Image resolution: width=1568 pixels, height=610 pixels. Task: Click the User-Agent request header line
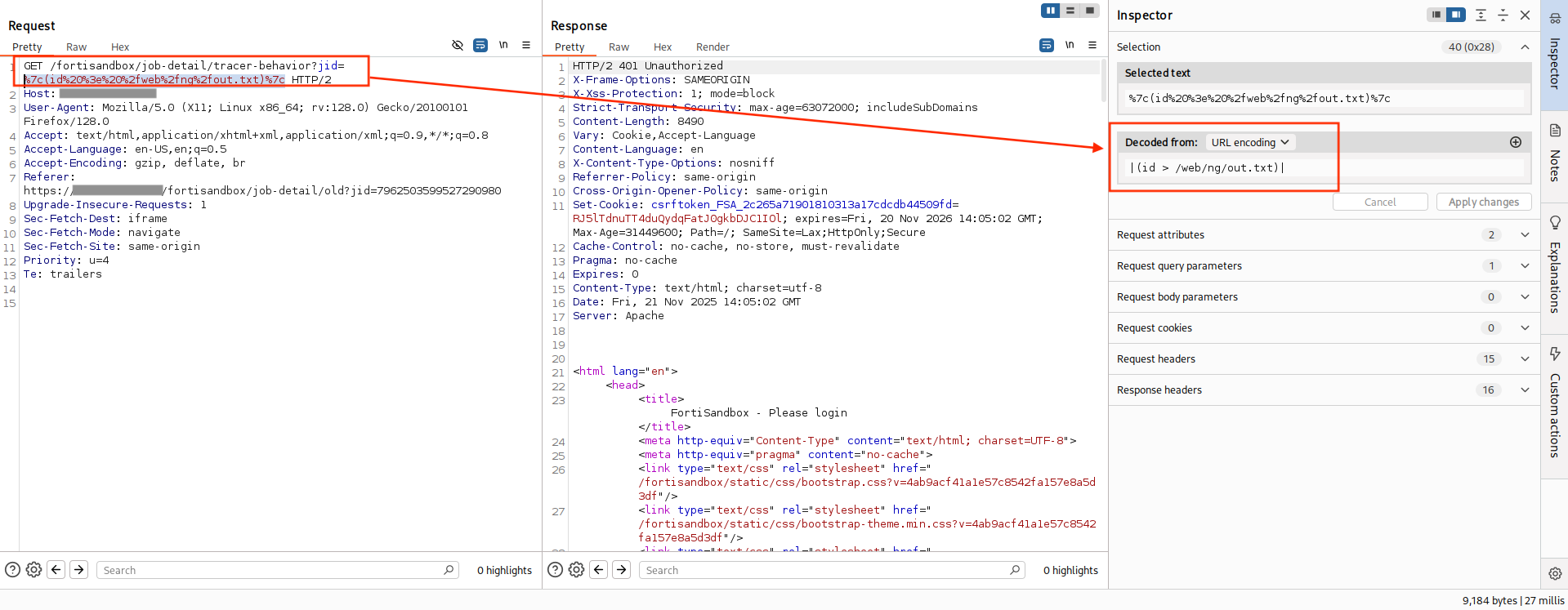[246, 114]
